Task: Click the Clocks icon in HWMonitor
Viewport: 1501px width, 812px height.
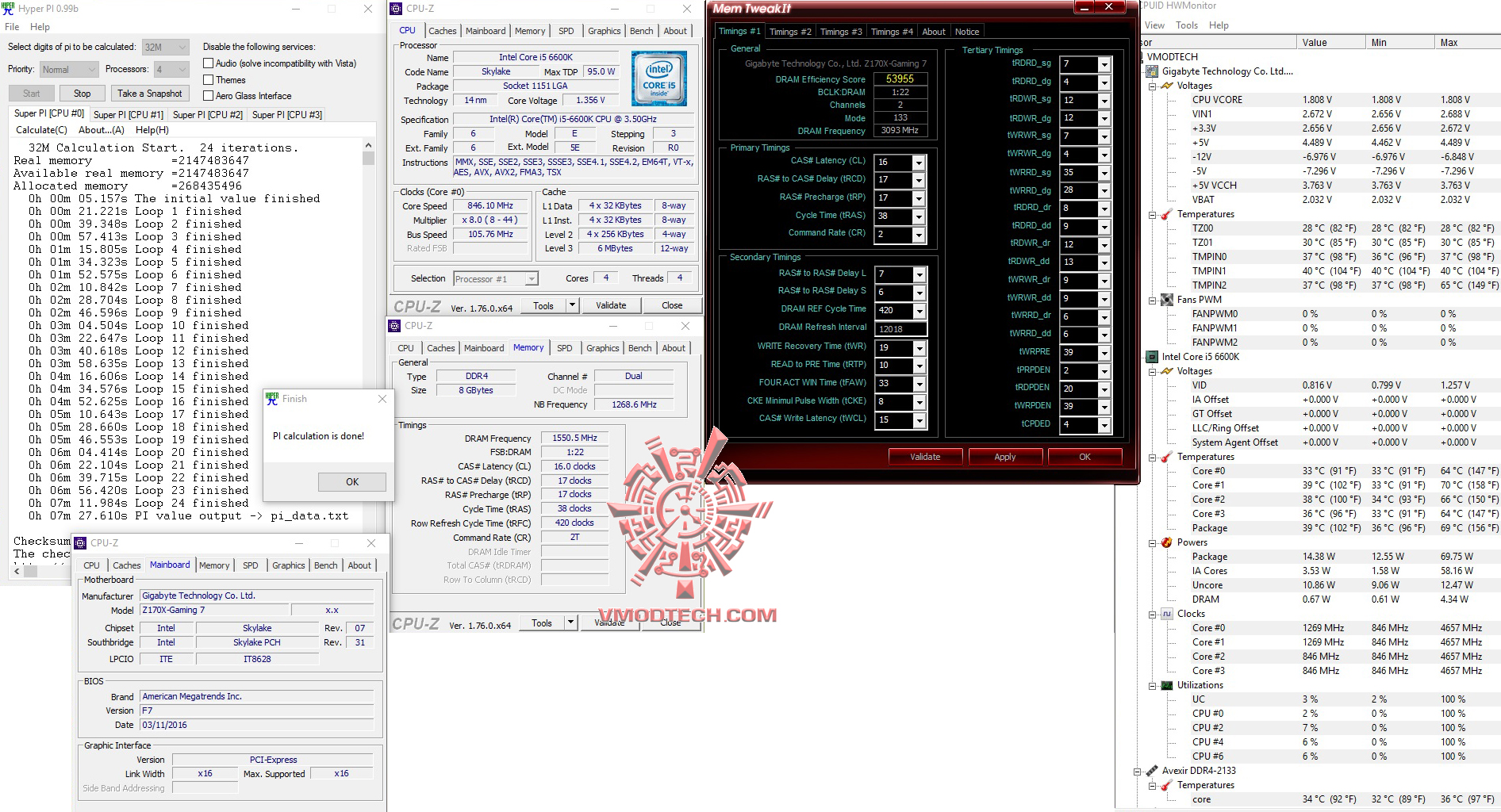Action: click(1167, 614)
